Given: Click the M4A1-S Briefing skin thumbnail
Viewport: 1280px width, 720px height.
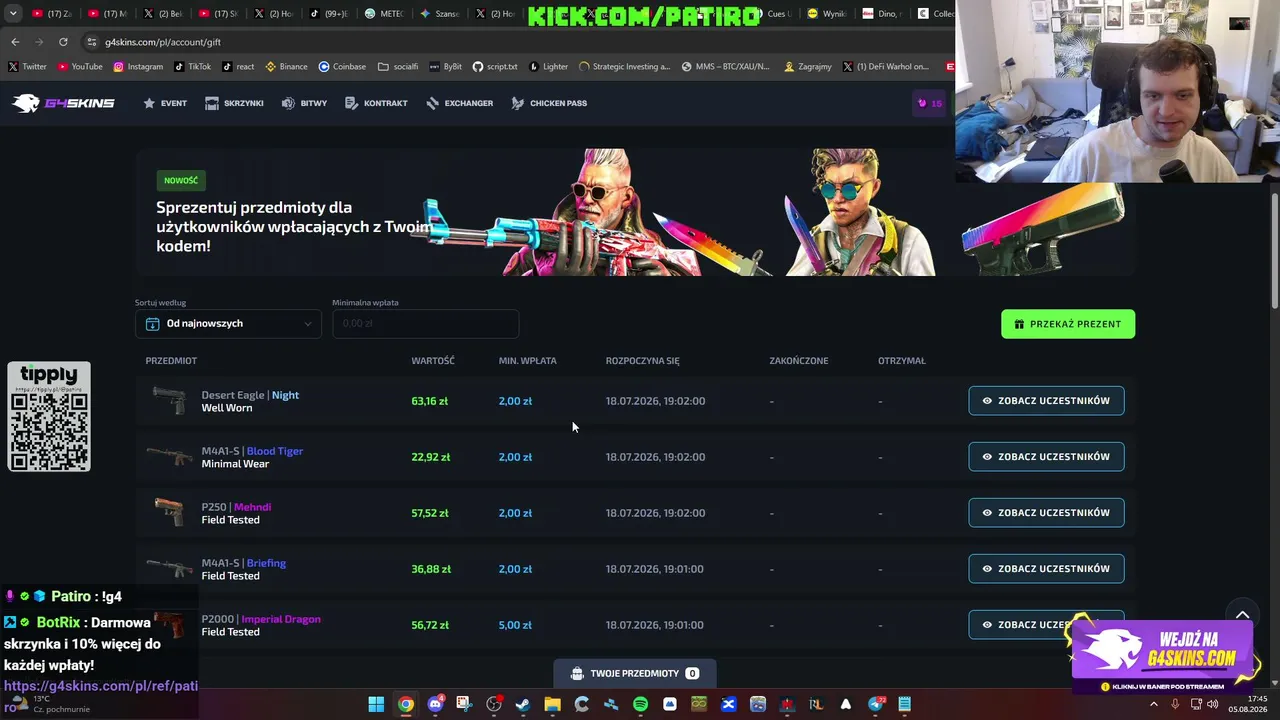Looking at the screenshot, I should [x=169, y=569].
